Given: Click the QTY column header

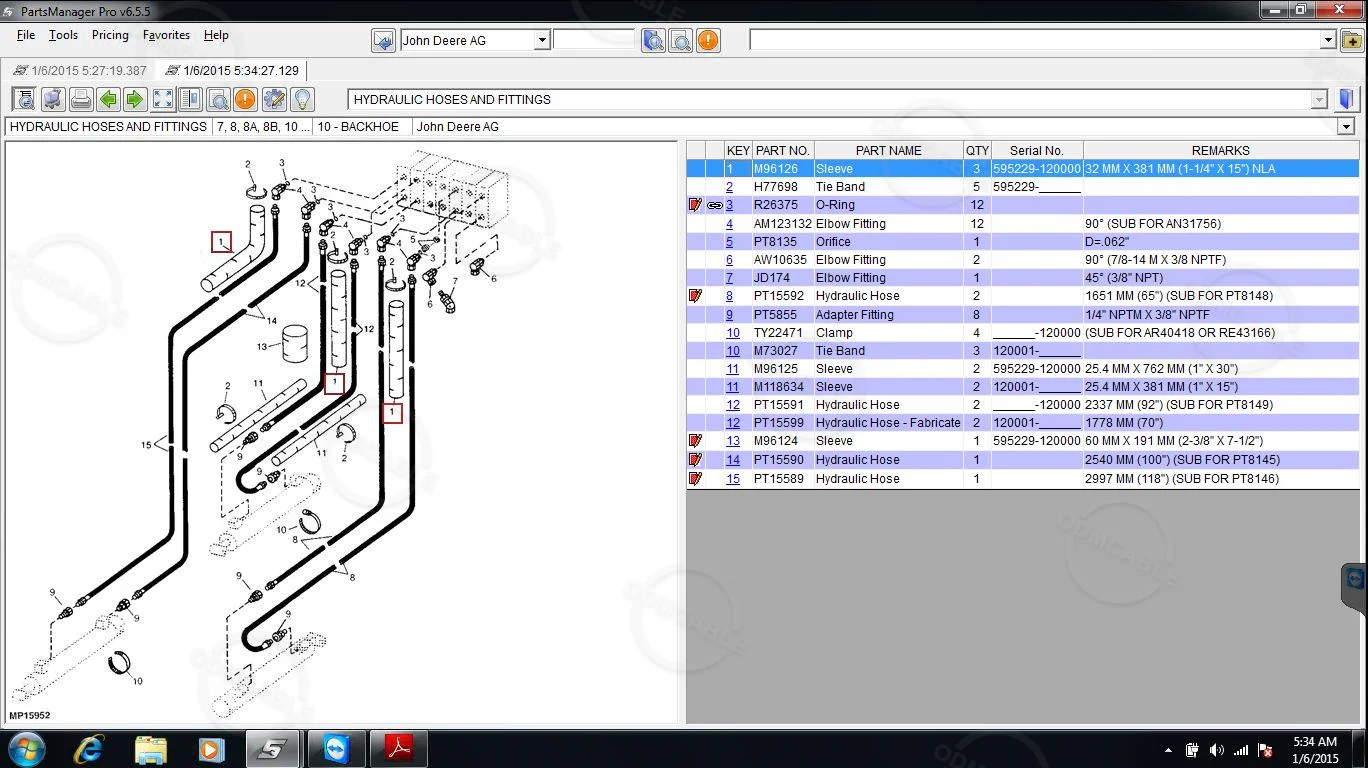Looking at the screenshot, I should 977,151.
